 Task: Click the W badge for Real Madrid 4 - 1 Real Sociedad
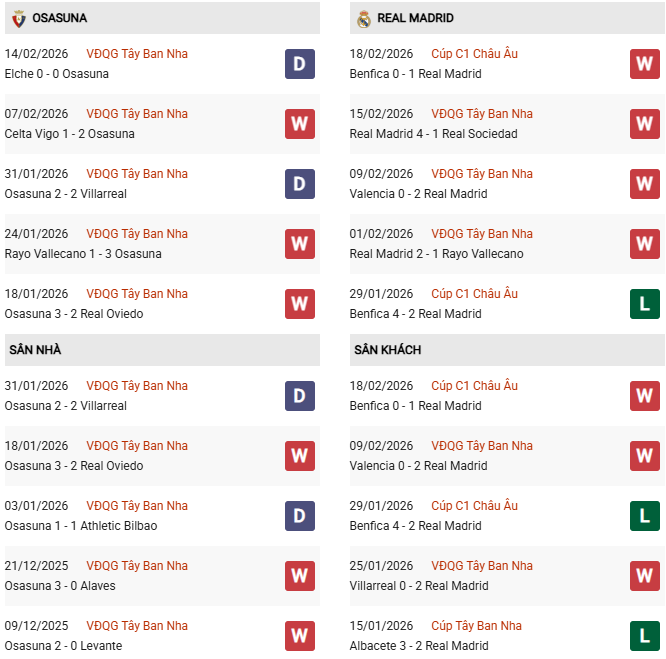[645, 124]
